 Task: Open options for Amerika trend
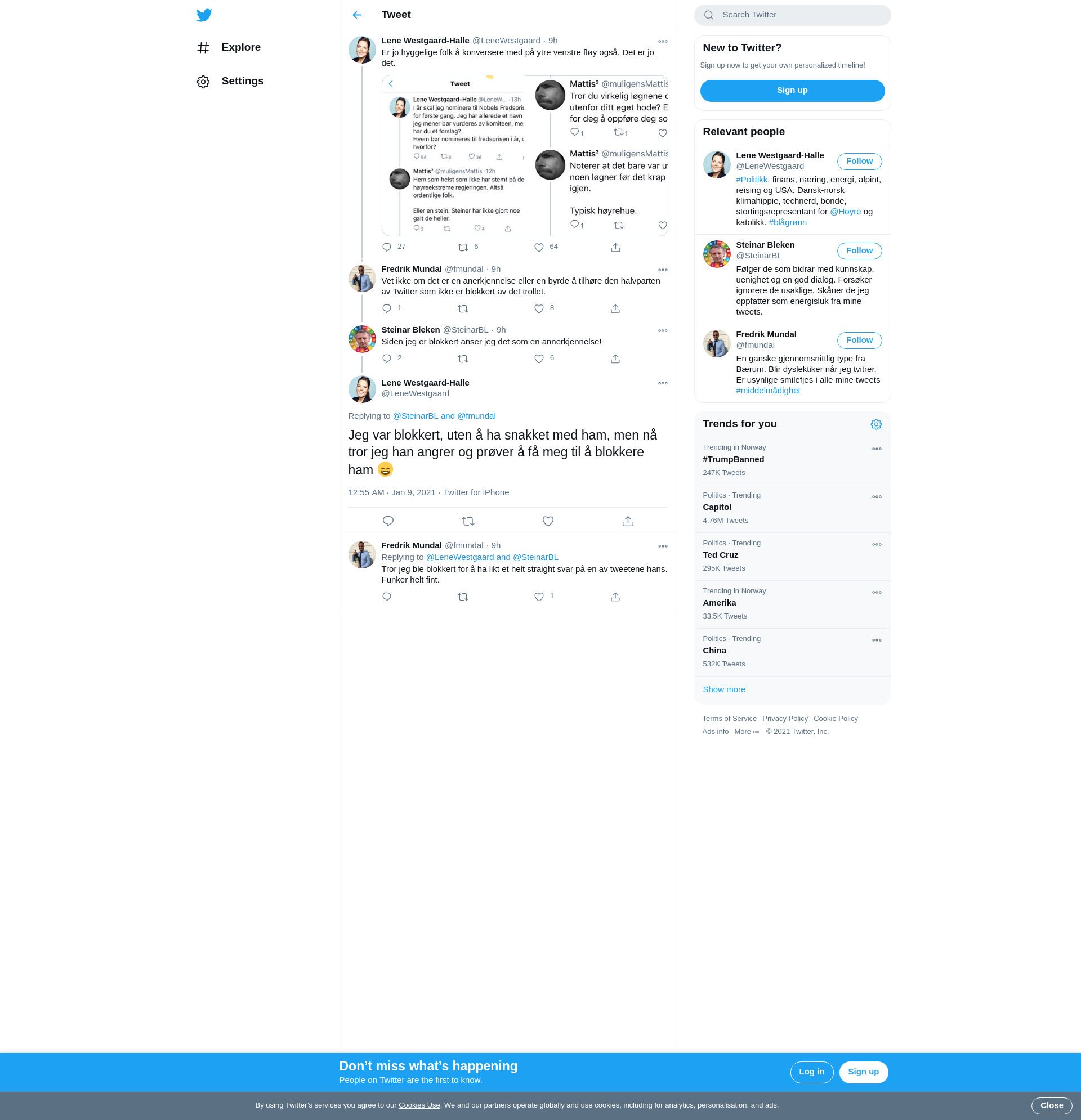point(877,593)
